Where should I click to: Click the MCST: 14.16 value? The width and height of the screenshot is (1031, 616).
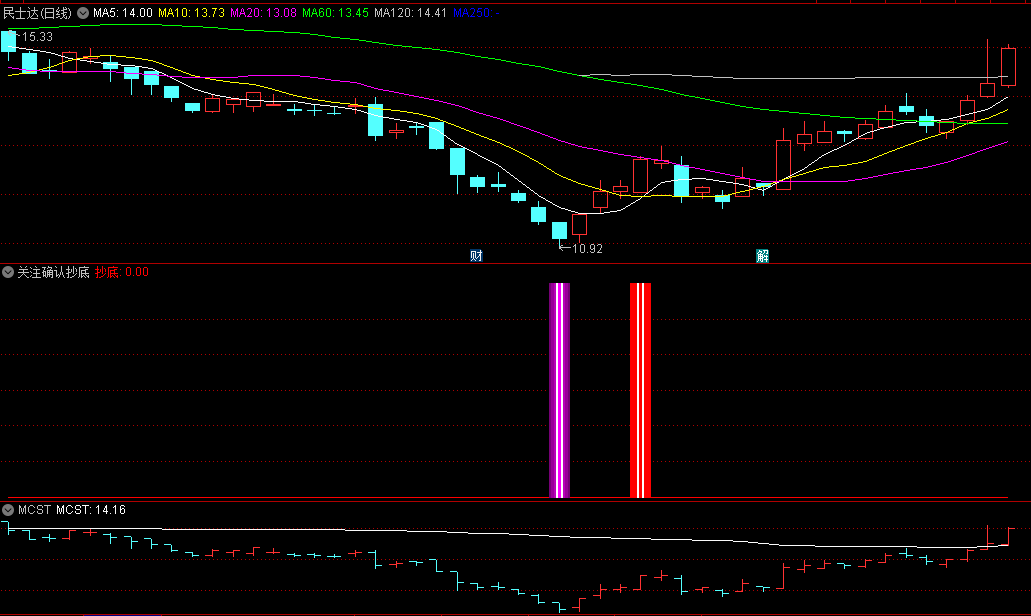pos(91,509)
